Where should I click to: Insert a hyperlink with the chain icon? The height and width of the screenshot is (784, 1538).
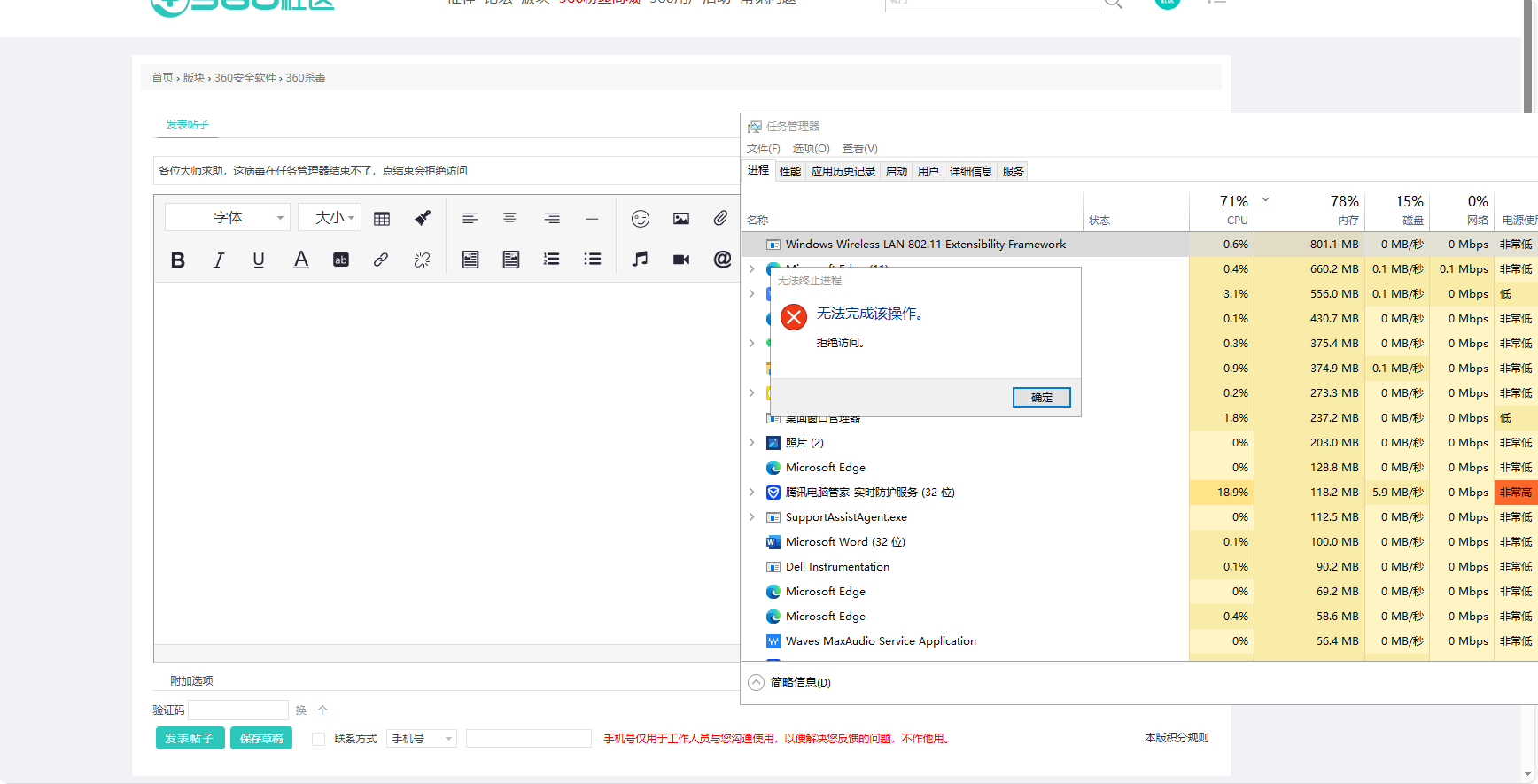tap(381, 260)
